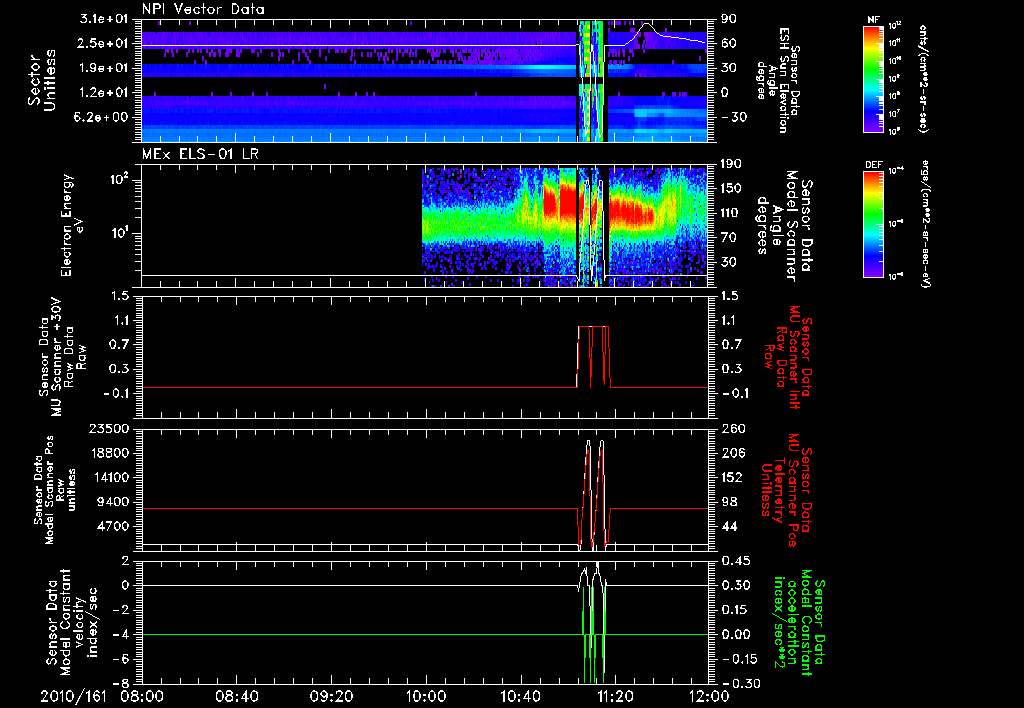Viewport: 1024px width, 708px height.
Task: Click the 190 scanner angle tick label
Action: point(730,164)
